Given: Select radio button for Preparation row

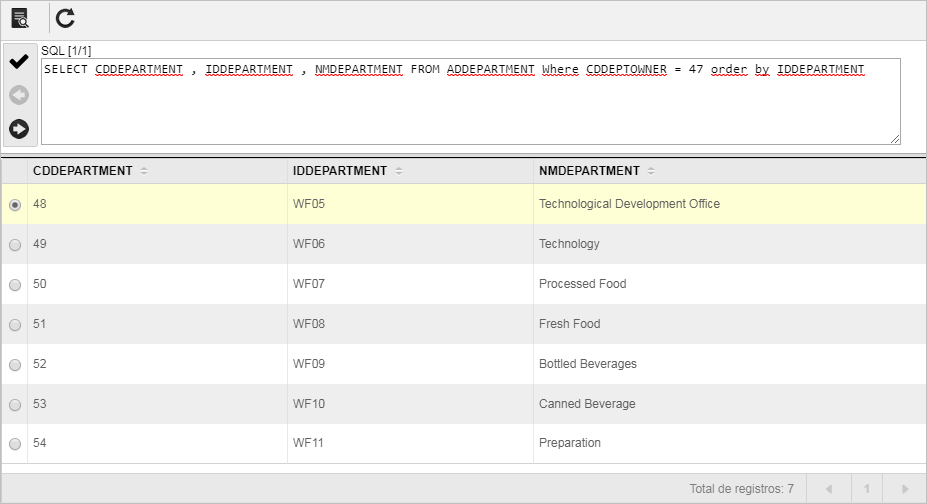Looking at the screenshot, I should (15, 444).
